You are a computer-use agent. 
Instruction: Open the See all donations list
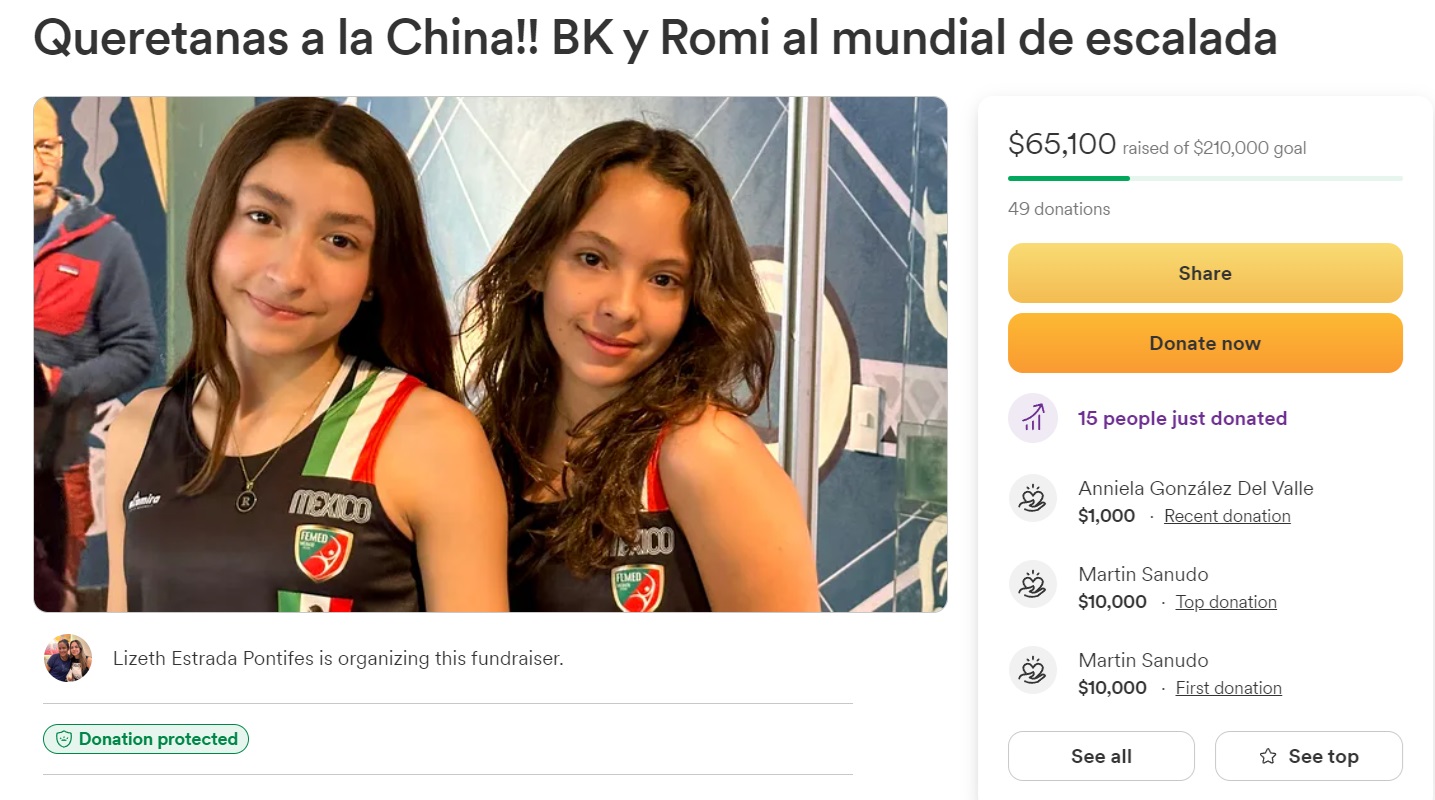[1101, 756]
